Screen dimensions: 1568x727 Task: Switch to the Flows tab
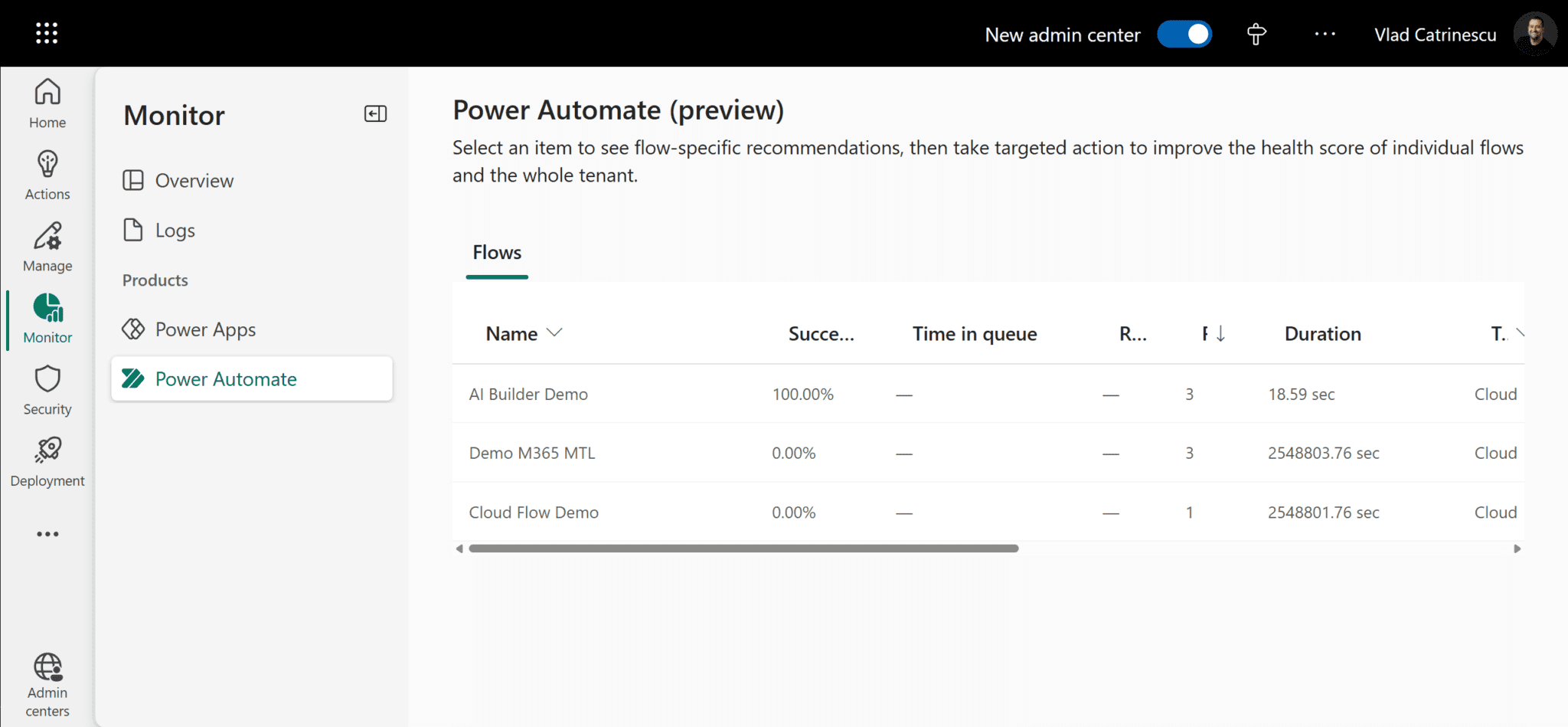pyautogui.click(x=496, y=252)
